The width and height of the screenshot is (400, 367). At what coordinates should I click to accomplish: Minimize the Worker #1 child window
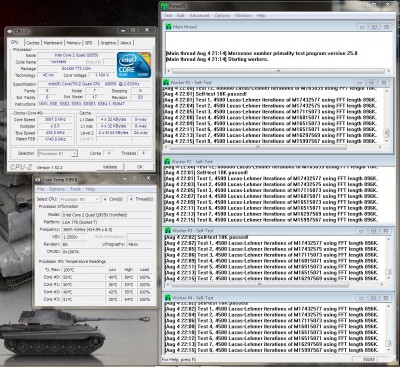360,82
